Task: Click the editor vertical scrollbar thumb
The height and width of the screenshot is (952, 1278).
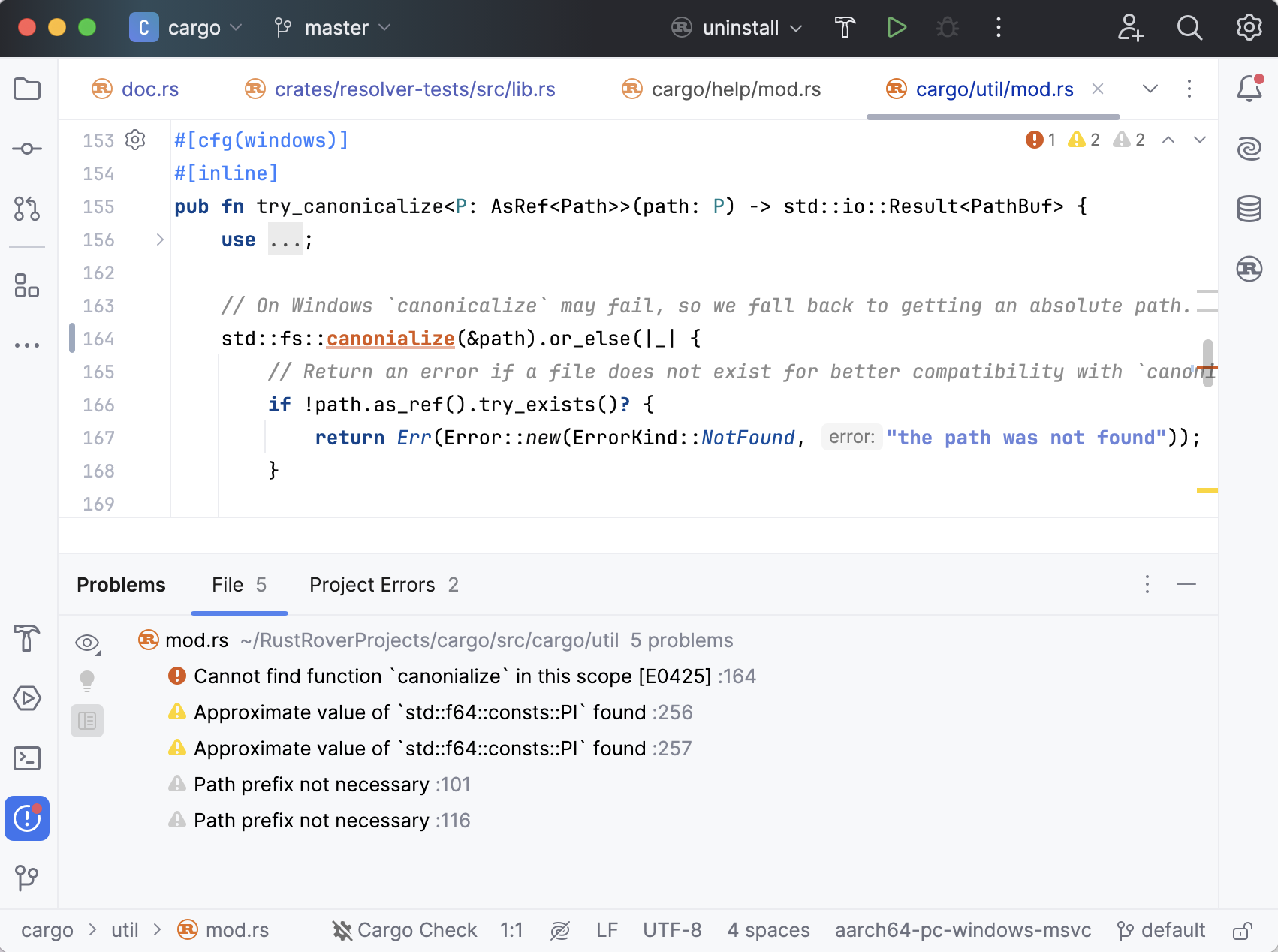Action: point(1207,363)
